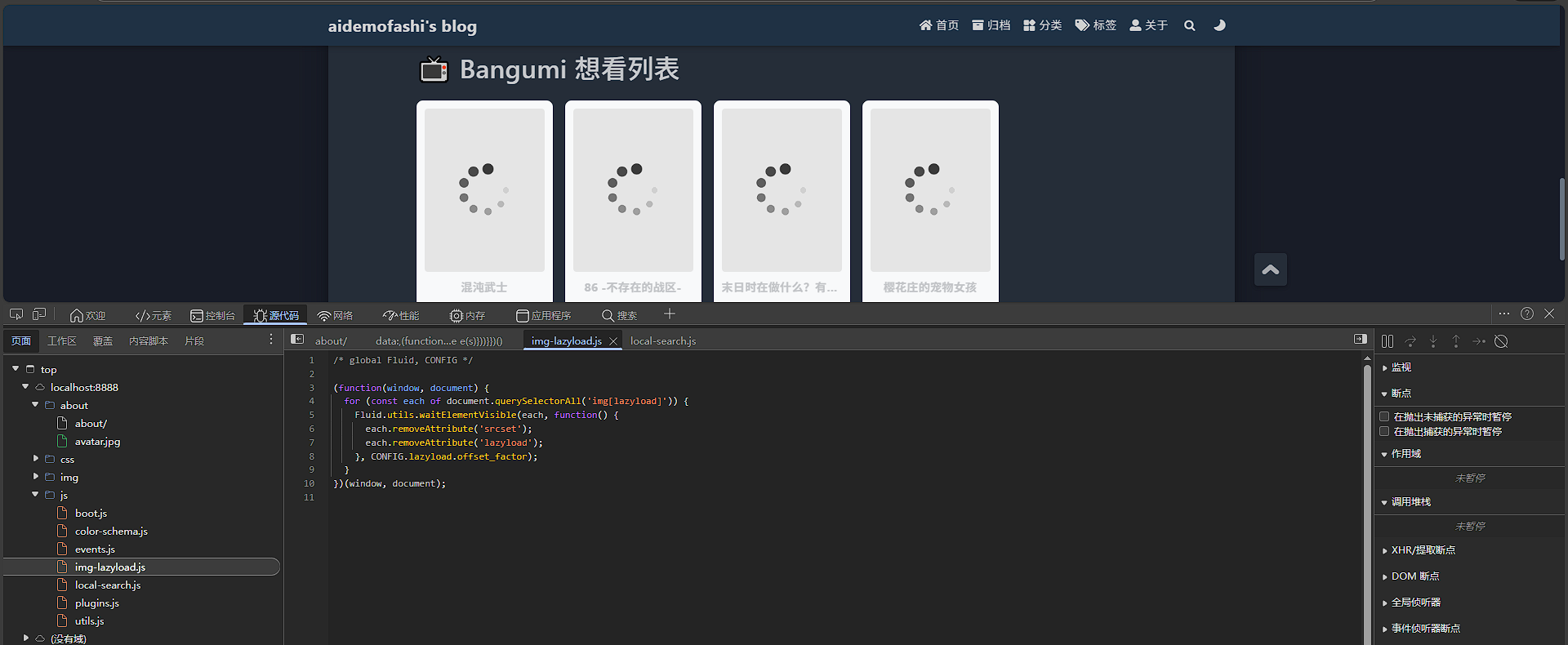This screenshot has height=645, width=1568.
Task: Open the local-search.js editor tab
Action: click(663, 341)
